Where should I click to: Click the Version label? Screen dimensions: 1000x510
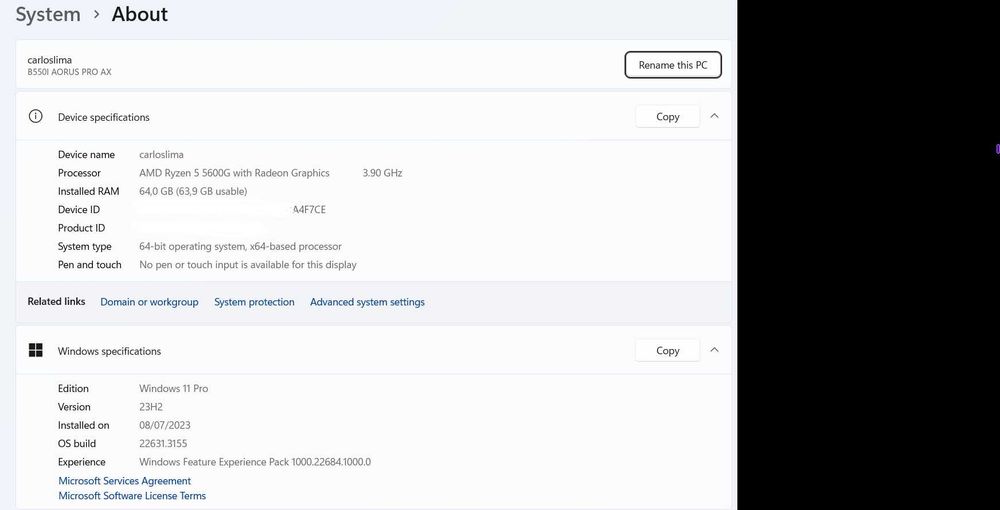point(74,407)
